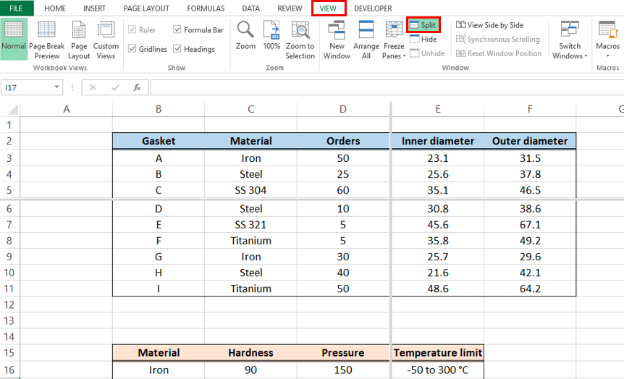Click into the formula bar input

387,87
